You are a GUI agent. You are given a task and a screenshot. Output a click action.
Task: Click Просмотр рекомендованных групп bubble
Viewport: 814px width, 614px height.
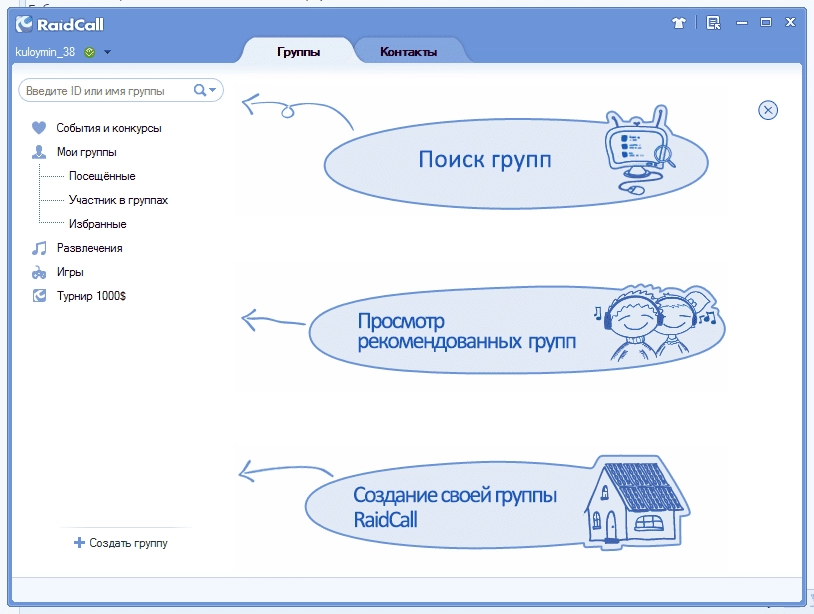click(517, 330)
